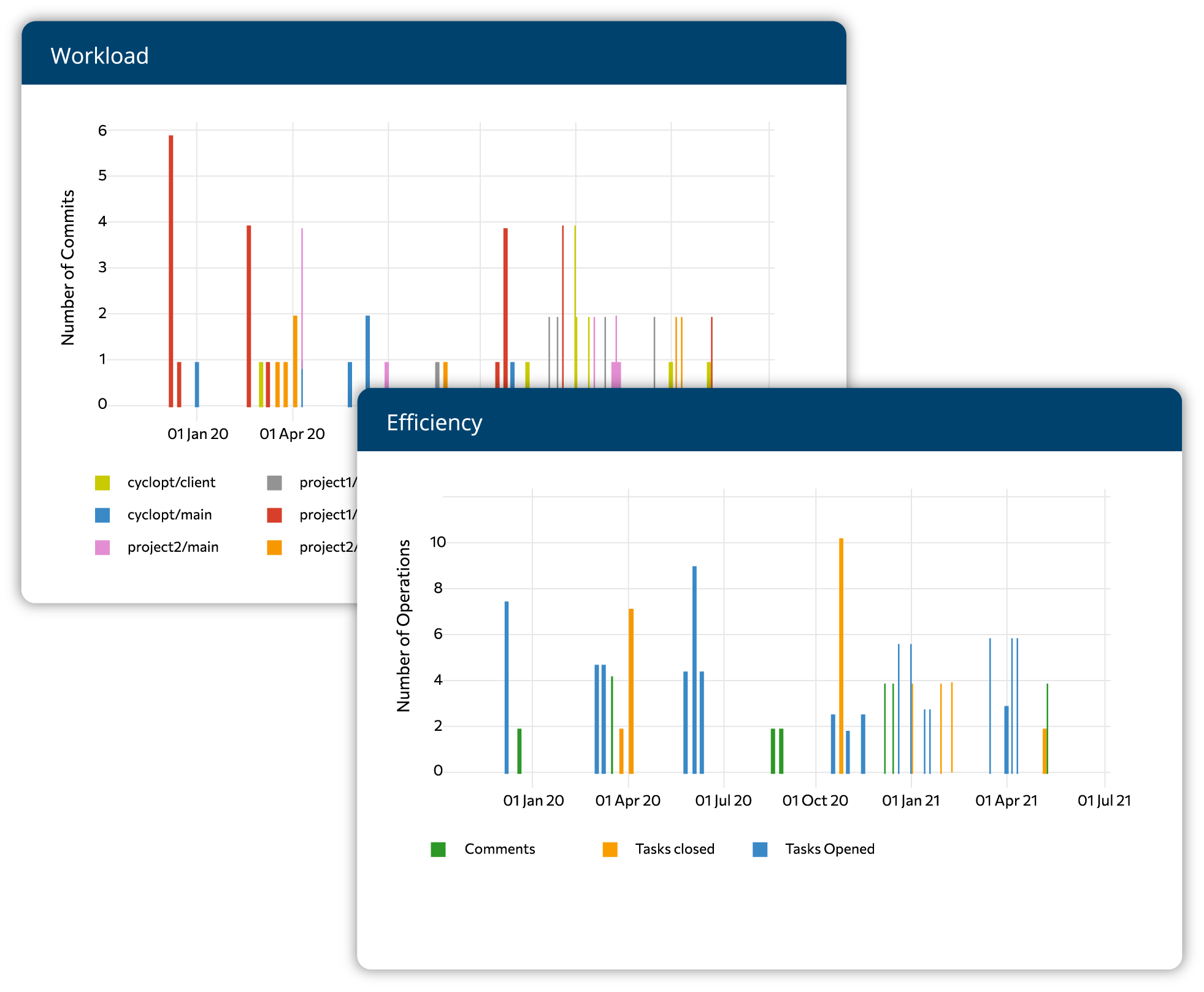Toggle the Comments series label
Image resolution: width=1204 pixels, height=992 pixels.
click(500, 849)
